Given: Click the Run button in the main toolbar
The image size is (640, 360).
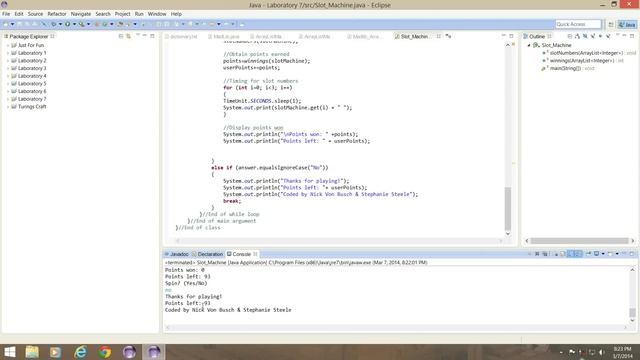Looking at the screenshot, I should (67, 24).
